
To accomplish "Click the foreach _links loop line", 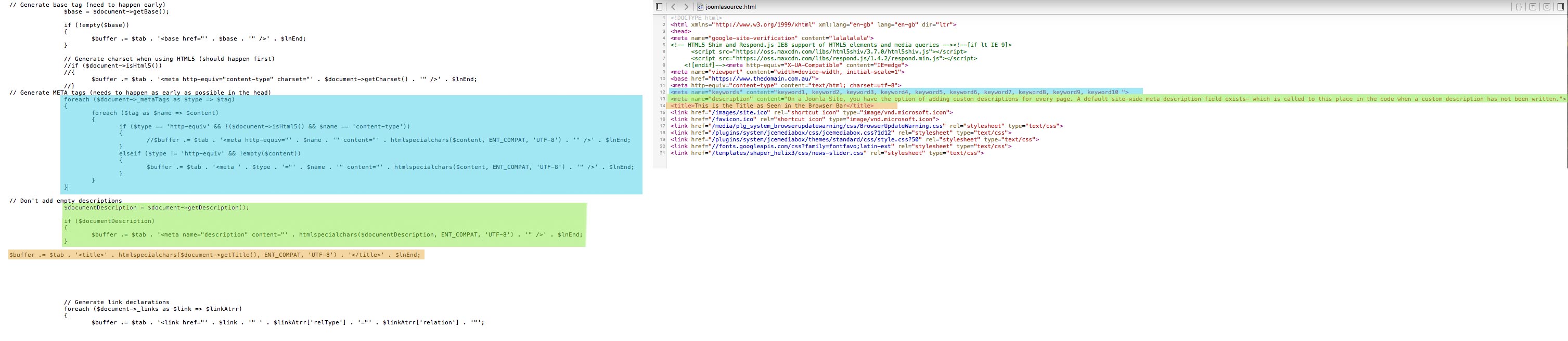I will click(153, 309).
